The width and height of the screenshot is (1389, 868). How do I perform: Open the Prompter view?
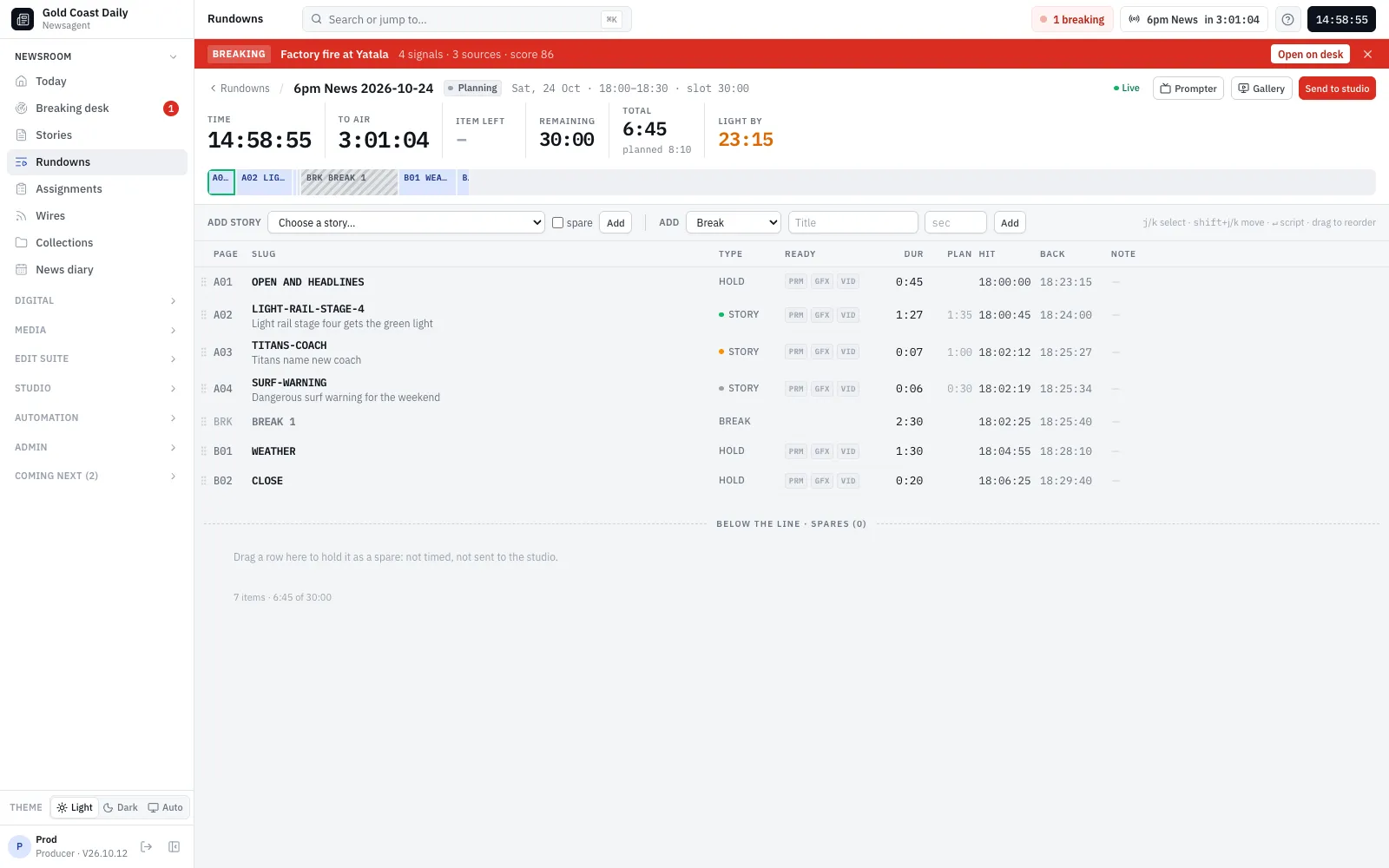1188,89
